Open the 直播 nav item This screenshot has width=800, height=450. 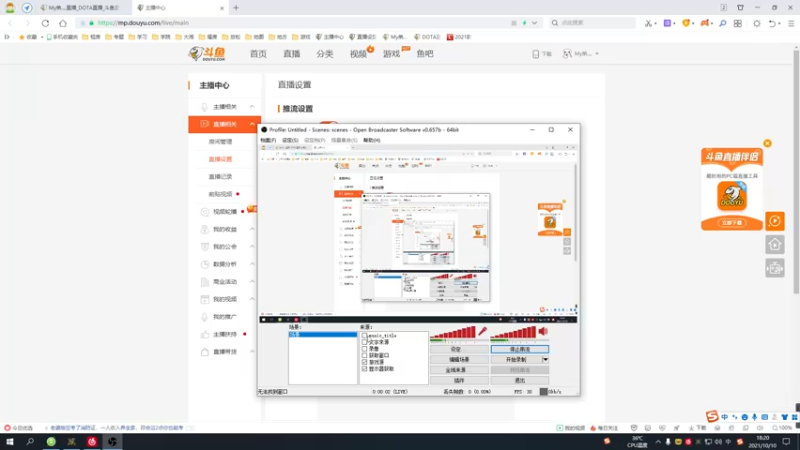pyautogui.click(x=292, y=54)
